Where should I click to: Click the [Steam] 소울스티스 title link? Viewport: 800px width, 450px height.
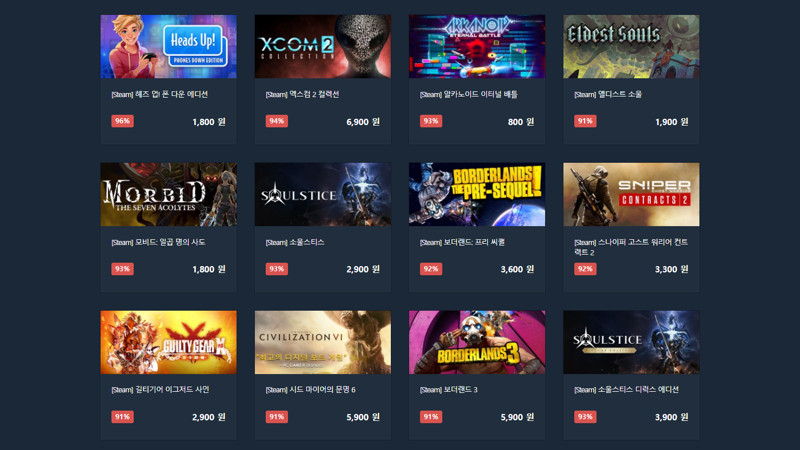point(295,242)
